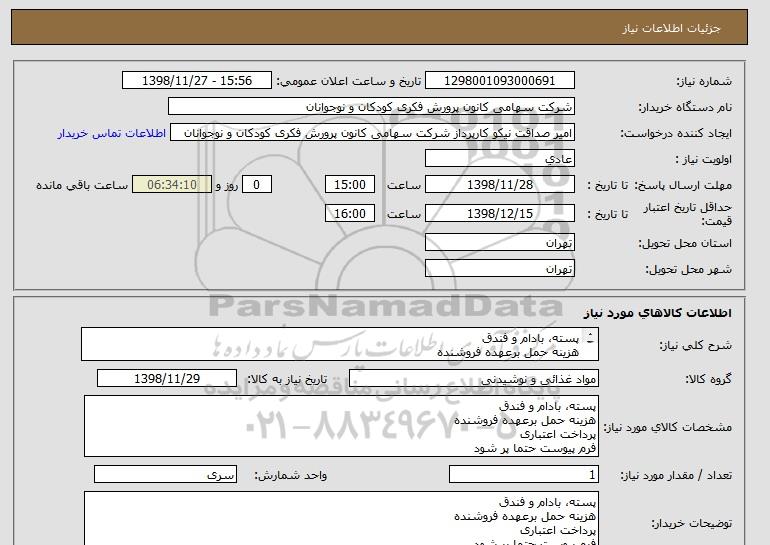Select the goods need date 1398/11/29

click(167, 379)
